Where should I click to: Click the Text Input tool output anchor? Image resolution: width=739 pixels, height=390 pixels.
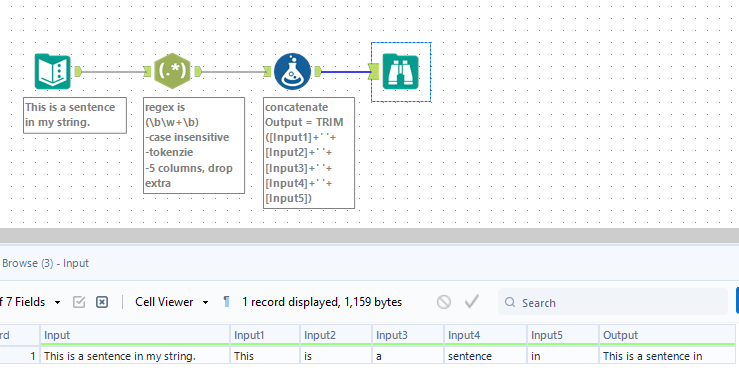pos(78,72)
